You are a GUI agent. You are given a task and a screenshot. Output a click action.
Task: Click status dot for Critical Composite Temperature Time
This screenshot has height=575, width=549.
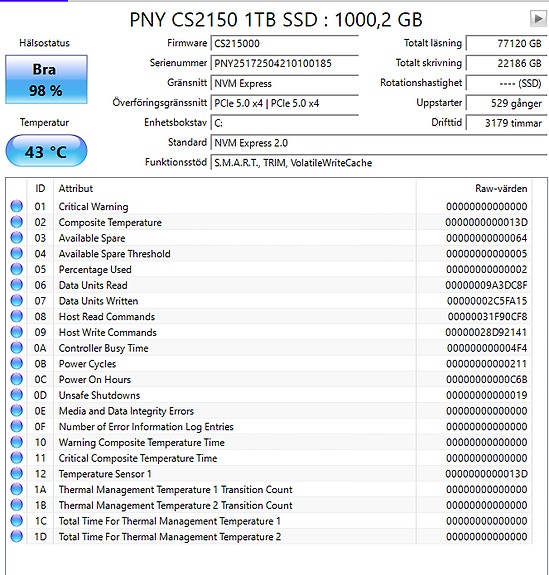click(x=17, y=458)
